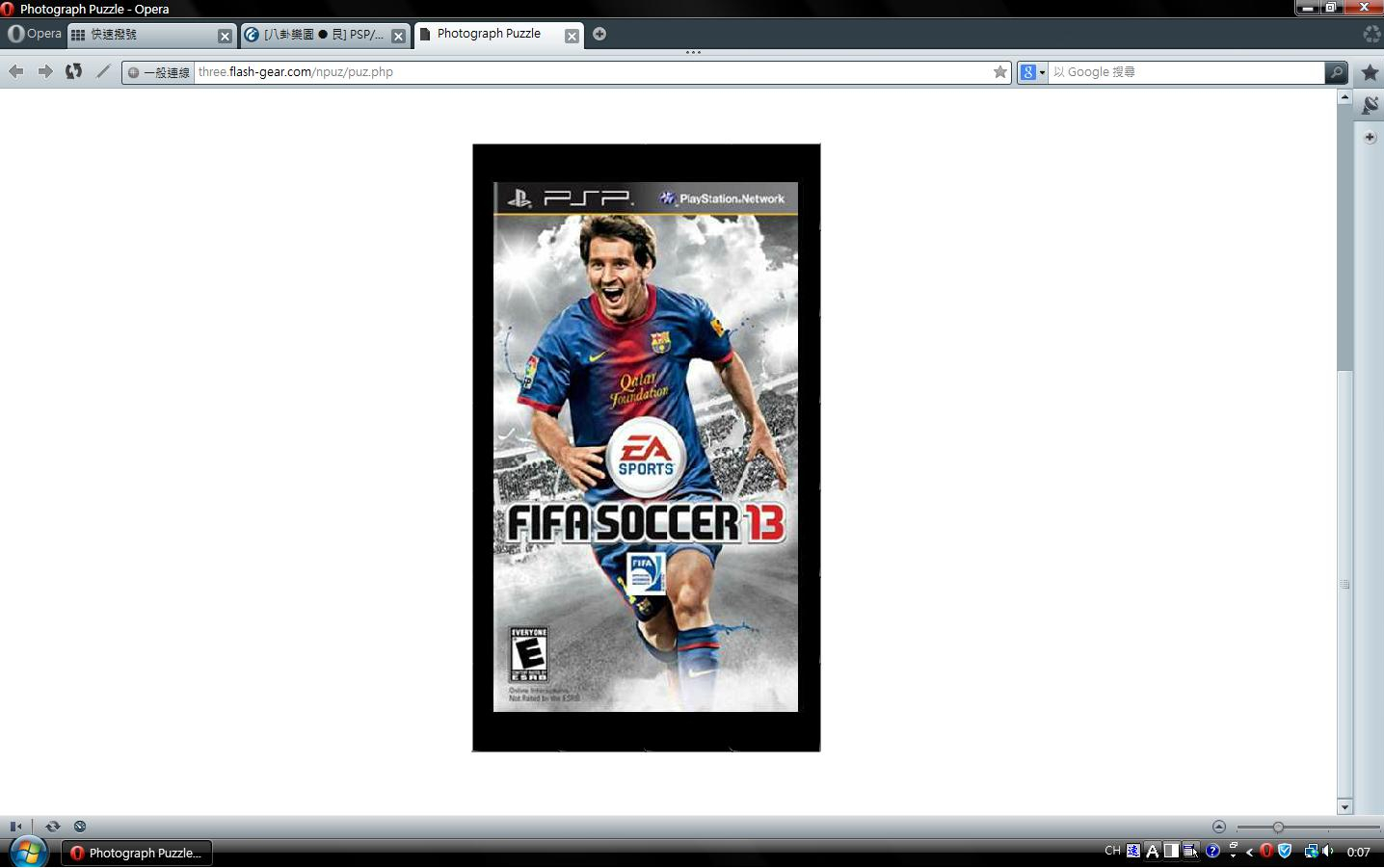Screen dimensions: 1384x868
Task: Open the wrench panel icon in sidebar
Action: click(1370, 105)
